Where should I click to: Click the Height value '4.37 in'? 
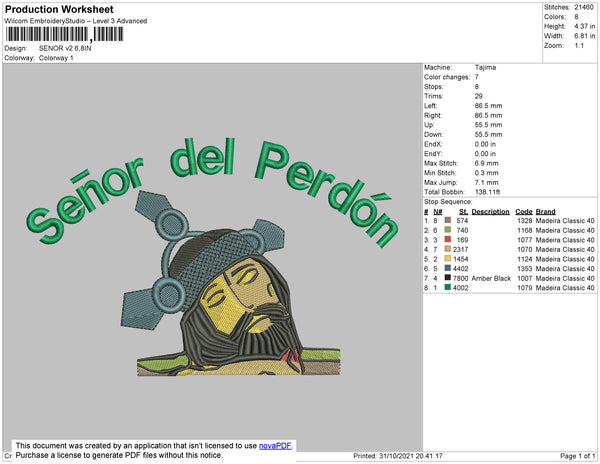584,26
